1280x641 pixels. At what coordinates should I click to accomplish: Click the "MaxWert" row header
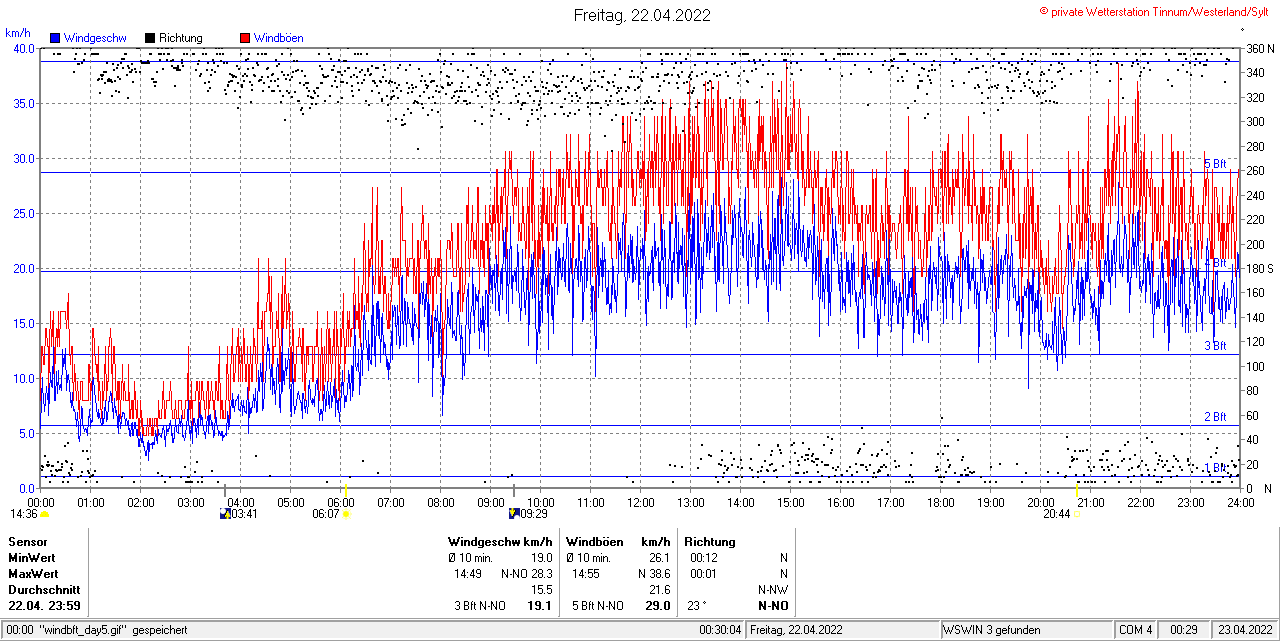33,574
